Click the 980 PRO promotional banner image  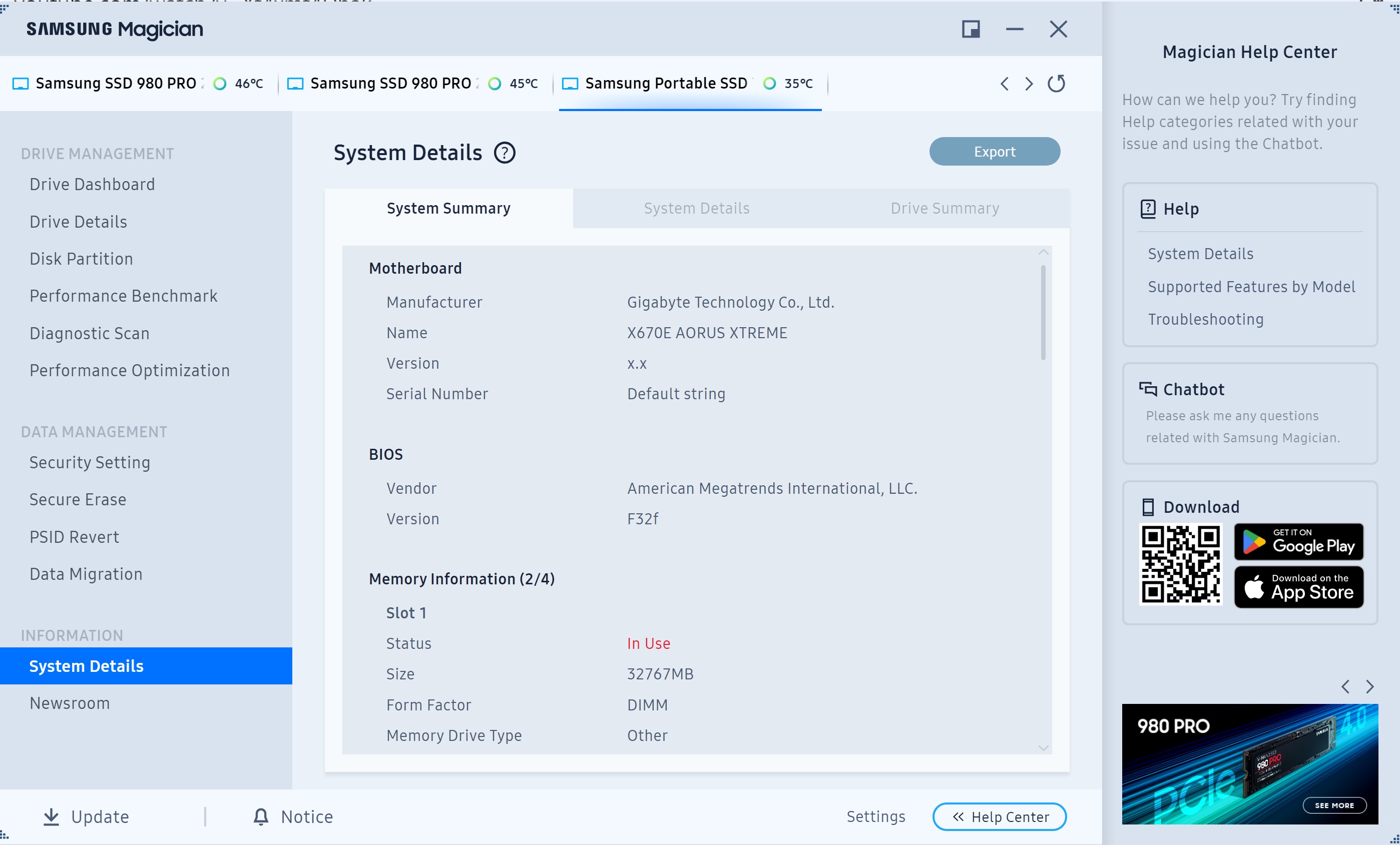click(x=1249, y=764)
